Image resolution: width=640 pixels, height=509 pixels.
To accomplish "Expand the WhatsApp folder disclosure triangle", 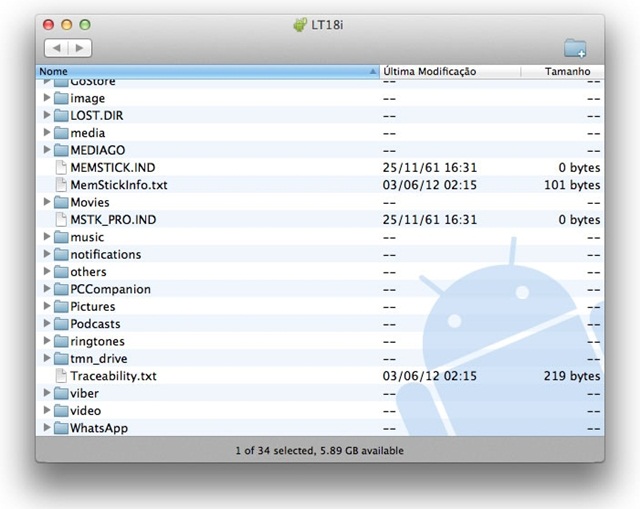I will click(47, 428).
